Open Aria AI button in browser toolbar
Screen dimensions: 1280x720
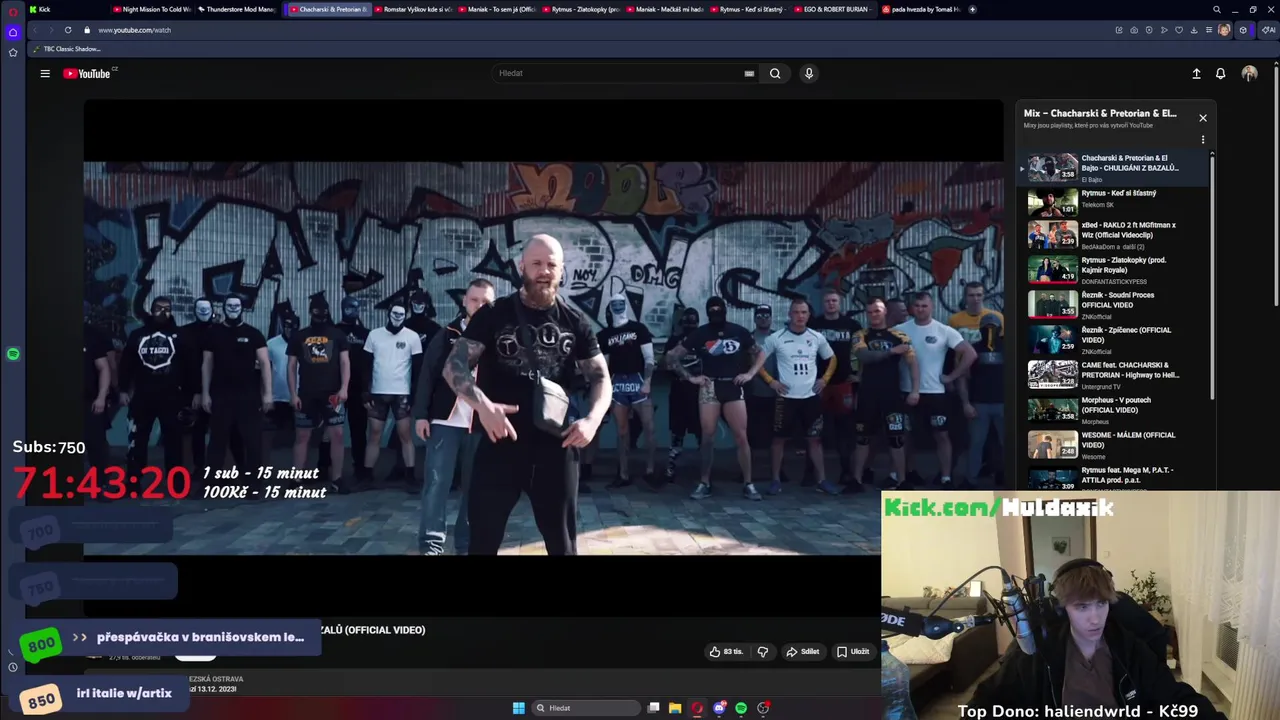click(x=1268, y=30)
